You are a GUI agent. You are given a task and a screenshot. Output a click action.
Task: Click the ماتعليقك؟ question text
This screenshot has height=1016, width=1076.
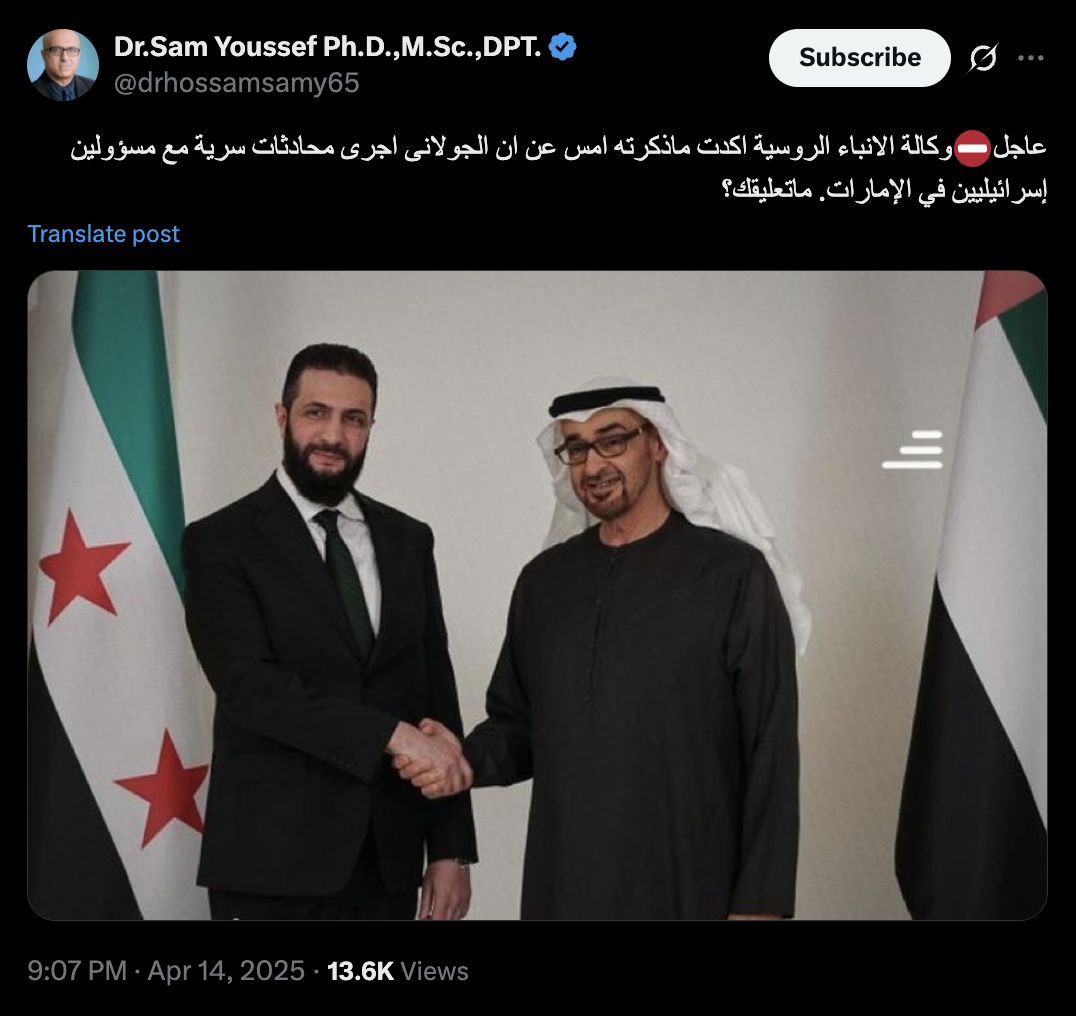[x=767, y=190]
